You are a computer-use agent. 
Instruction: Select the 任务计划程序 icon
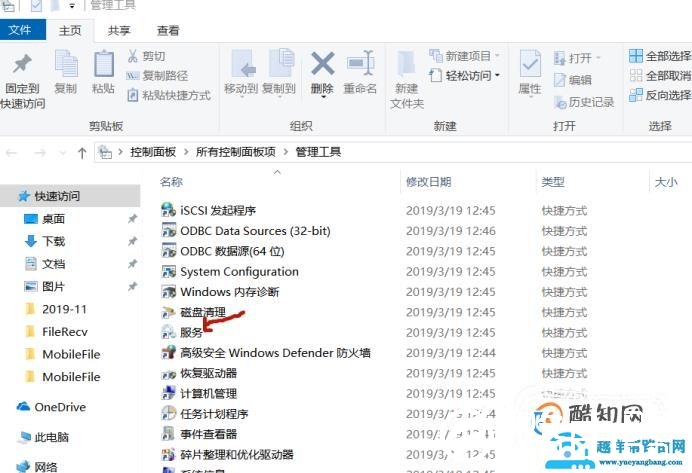[169, 413]
